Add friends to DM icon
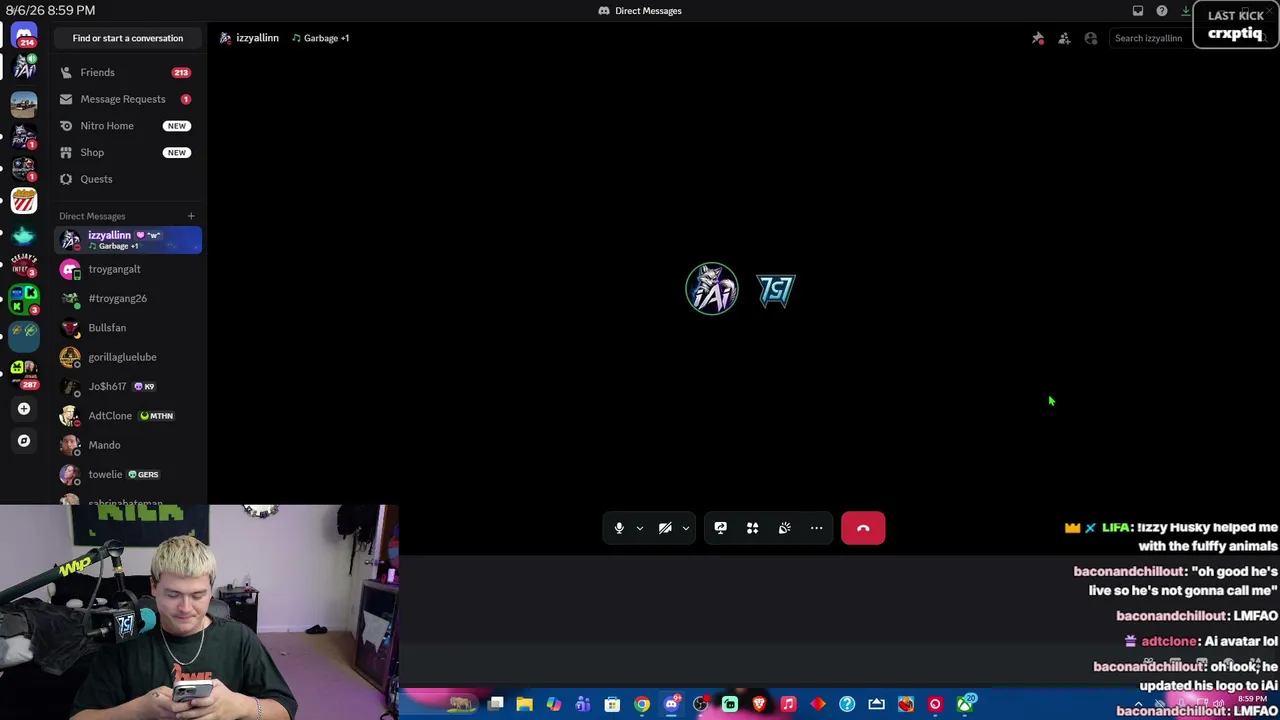Image resolution: width=1280 pixels, height=720 pixels. pyautogui.click(x=1064, y=38)
